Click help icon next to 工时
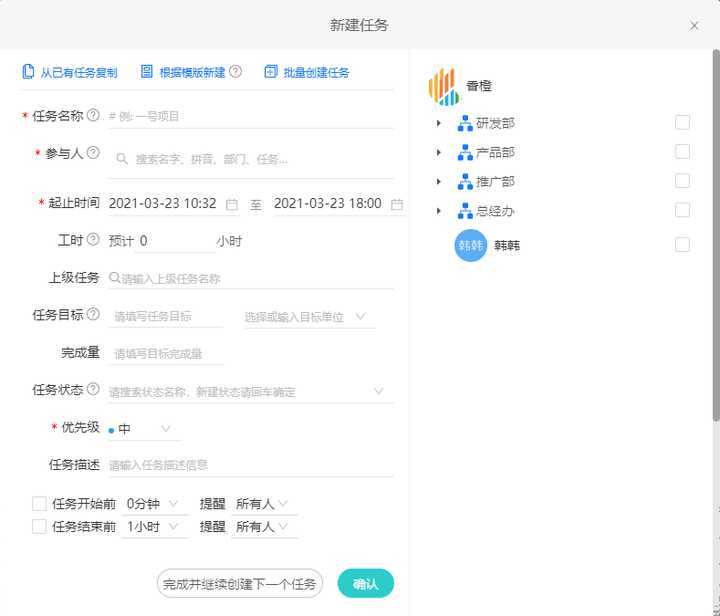Viewport: 720px width, 616px height. coord(93,240)
